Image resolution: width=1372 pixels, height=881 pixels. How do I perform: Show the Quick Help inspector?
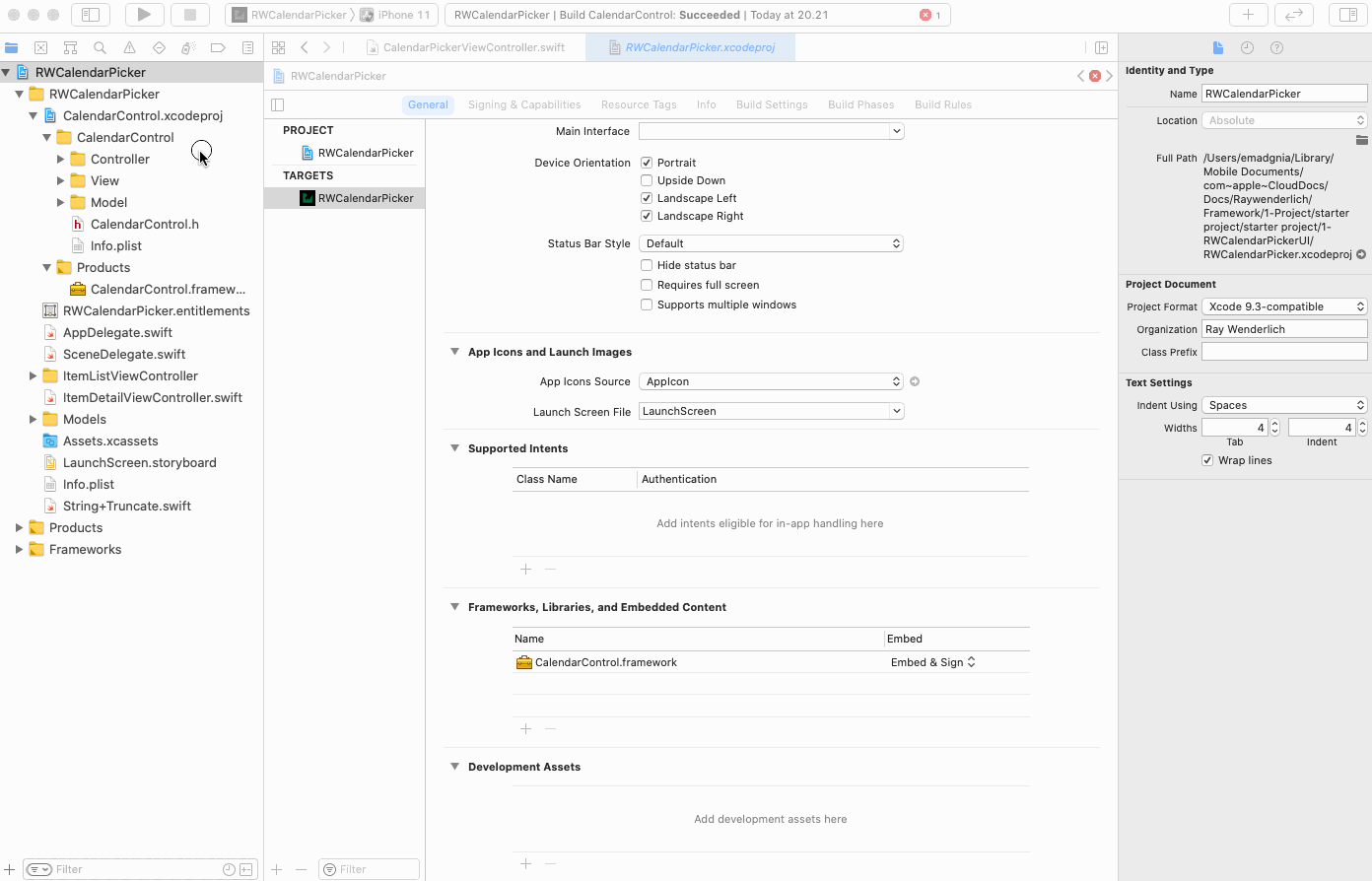click(x=1276, y=47)
